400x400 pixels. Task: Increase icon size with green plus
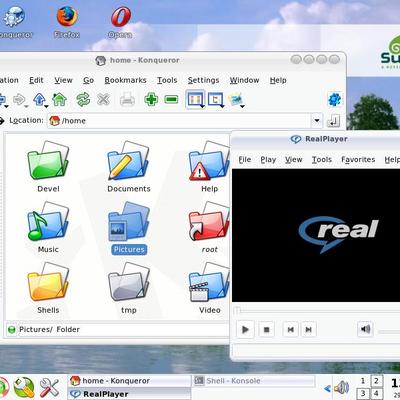coord(151,99)
